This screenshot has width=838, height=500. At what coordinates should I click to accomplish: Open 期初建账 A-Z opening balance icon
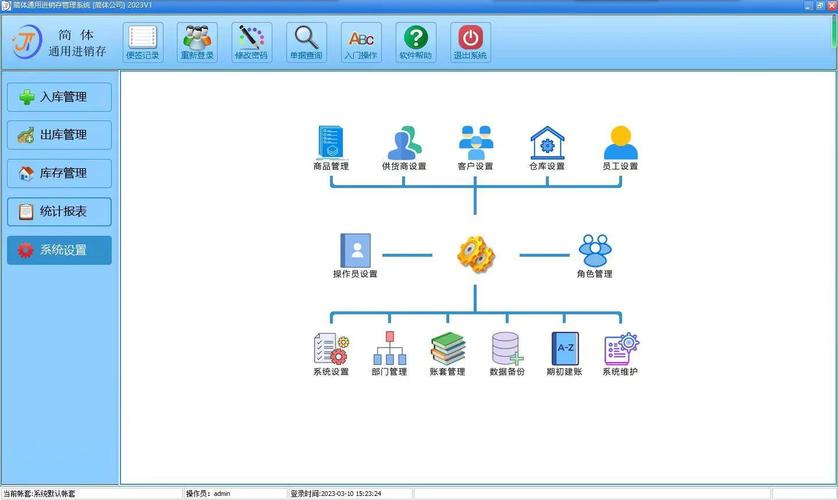pos(564,354)
